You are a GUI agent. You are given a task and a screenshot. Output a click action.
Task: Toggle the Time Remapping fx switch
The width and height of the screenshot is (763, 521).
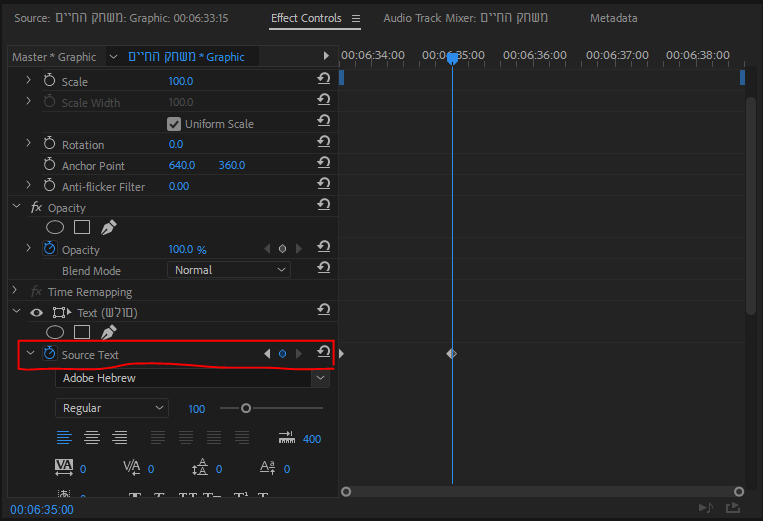[x=36, y=292]
